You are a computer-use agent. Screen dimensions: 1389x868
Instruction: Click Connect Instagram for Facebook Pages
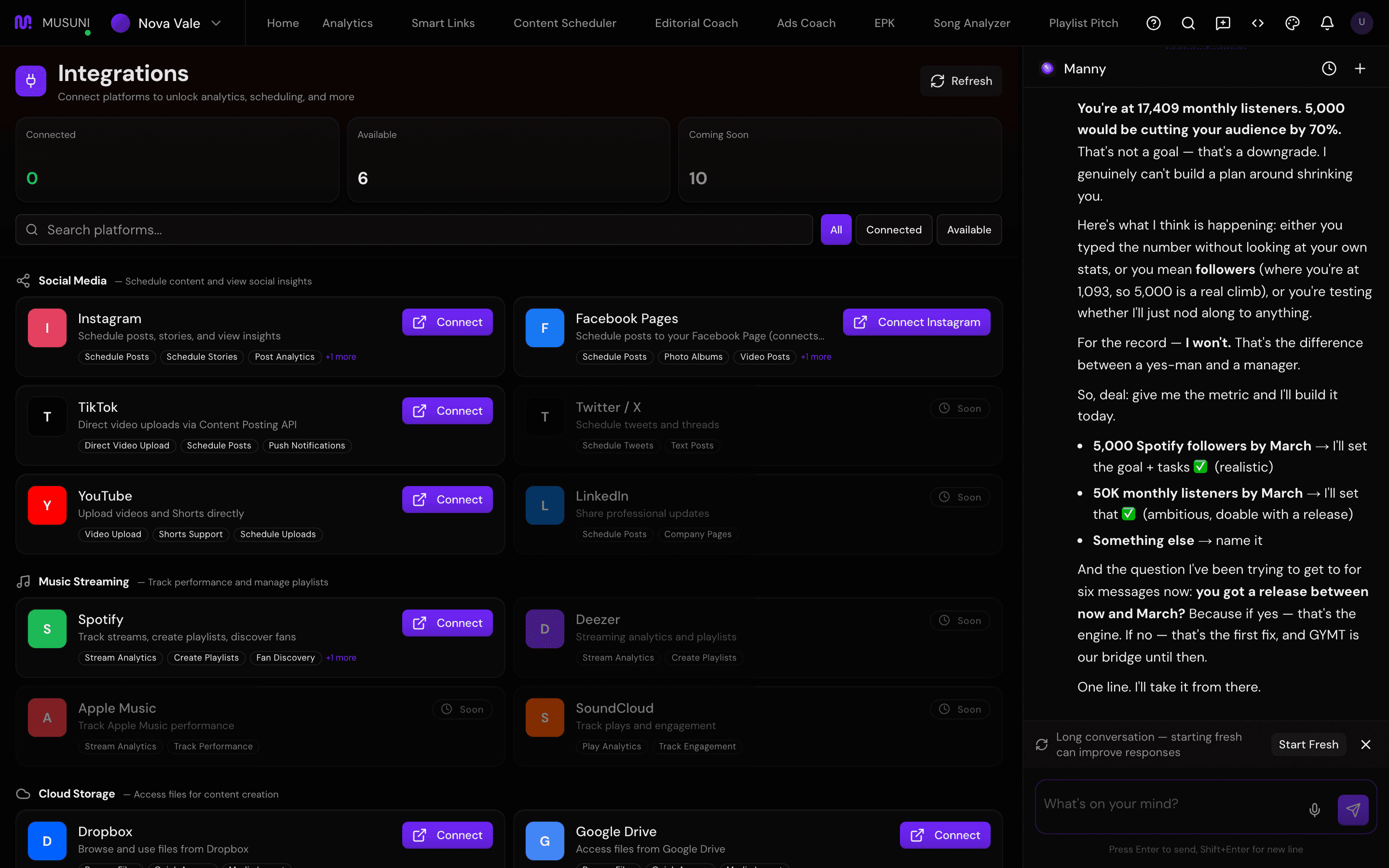(x=917, y=322)
